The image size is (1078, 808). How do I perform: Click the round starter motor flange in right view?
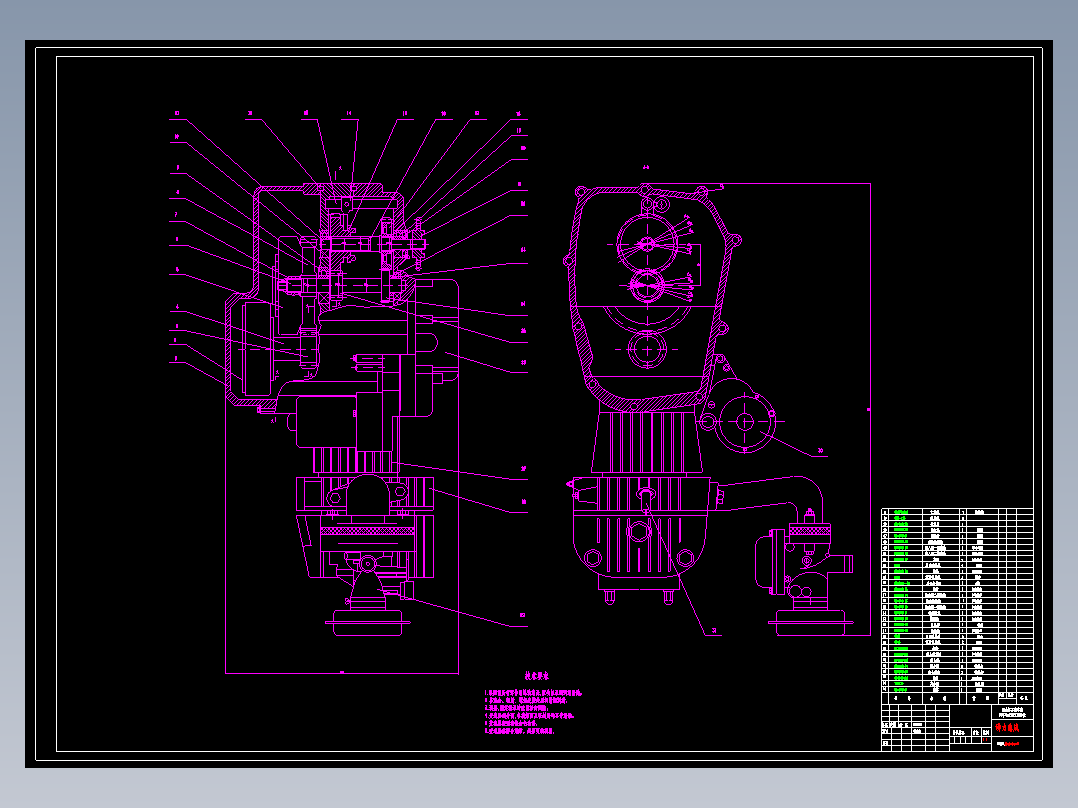746,422
